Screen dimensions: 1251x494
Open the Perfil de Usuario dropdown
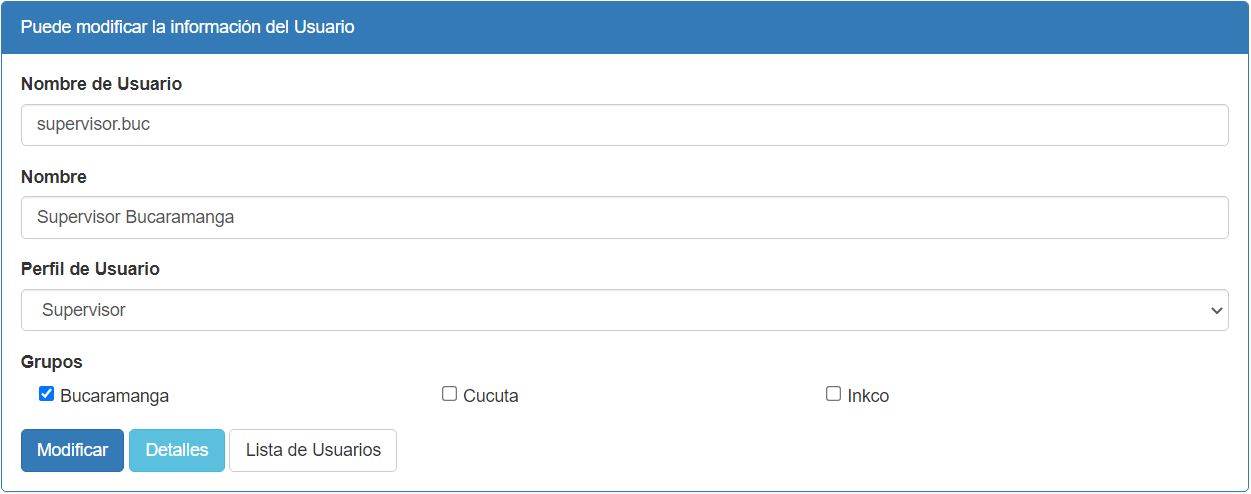point(624,310)
